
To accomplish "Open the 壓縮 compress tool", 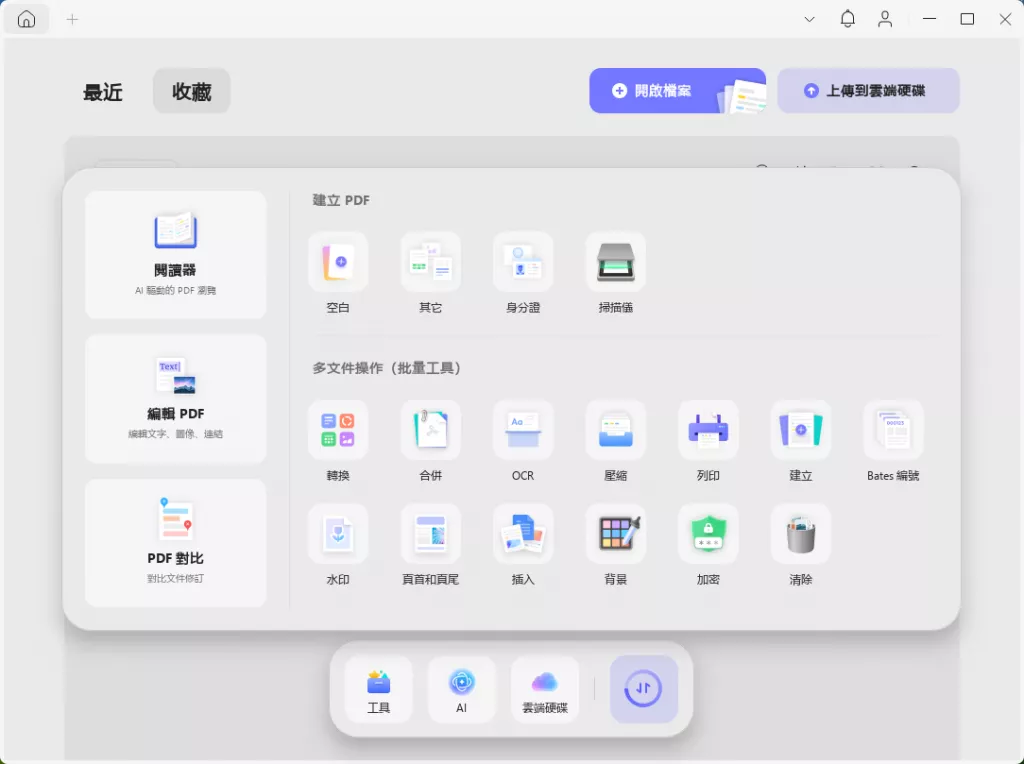I will click(616, 430).
